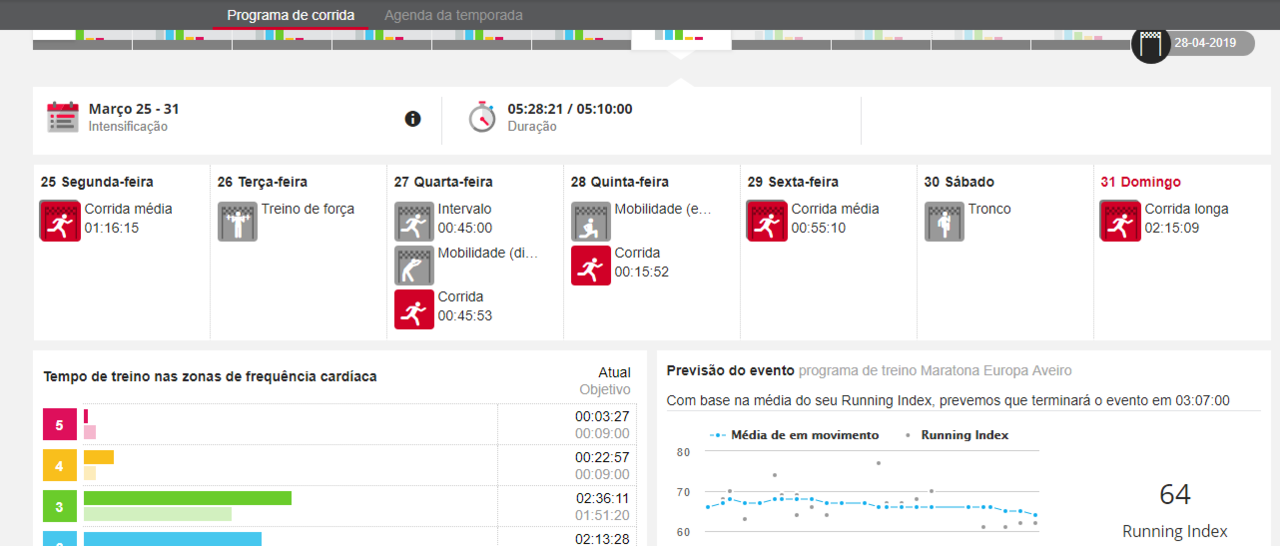Click the zone 4 yellow progress bar

(99, 457)
